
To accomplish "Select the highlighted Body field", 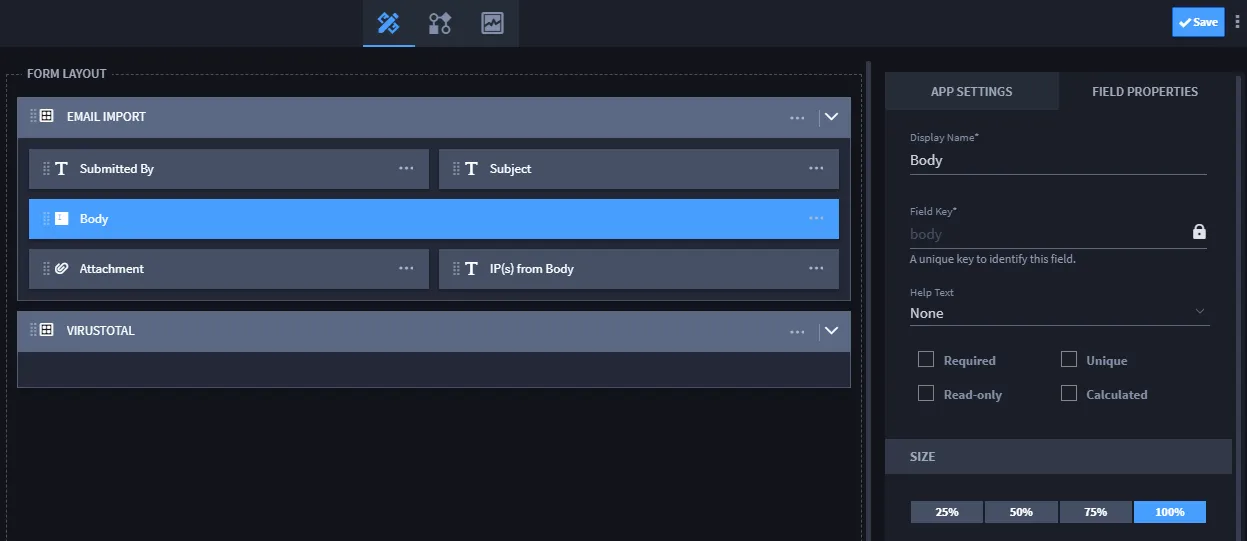I will 434,219.
